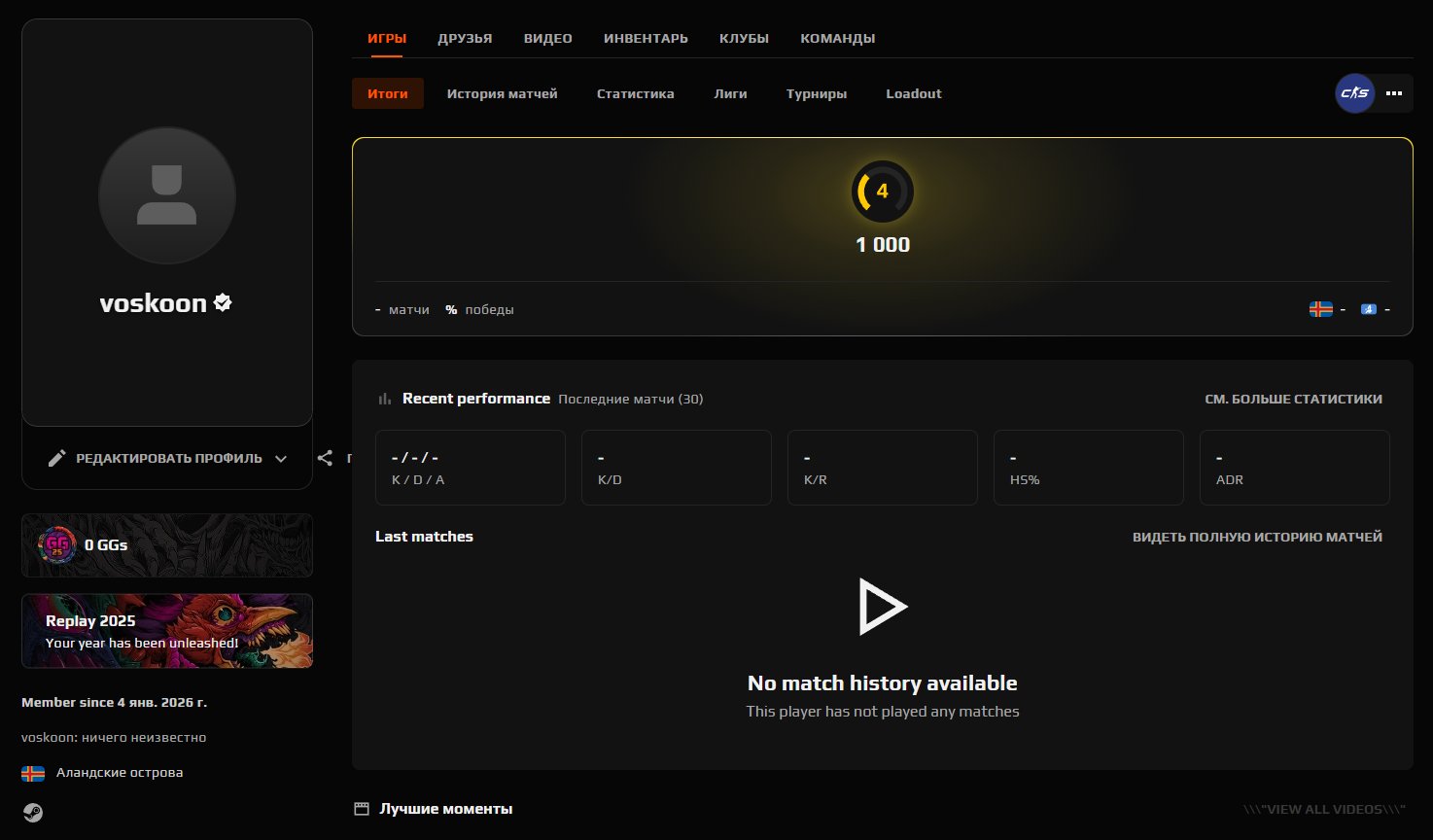Open the Статистика subtab
The width and height of the screenshot is (1433, 840).
[x=635, y=94]
